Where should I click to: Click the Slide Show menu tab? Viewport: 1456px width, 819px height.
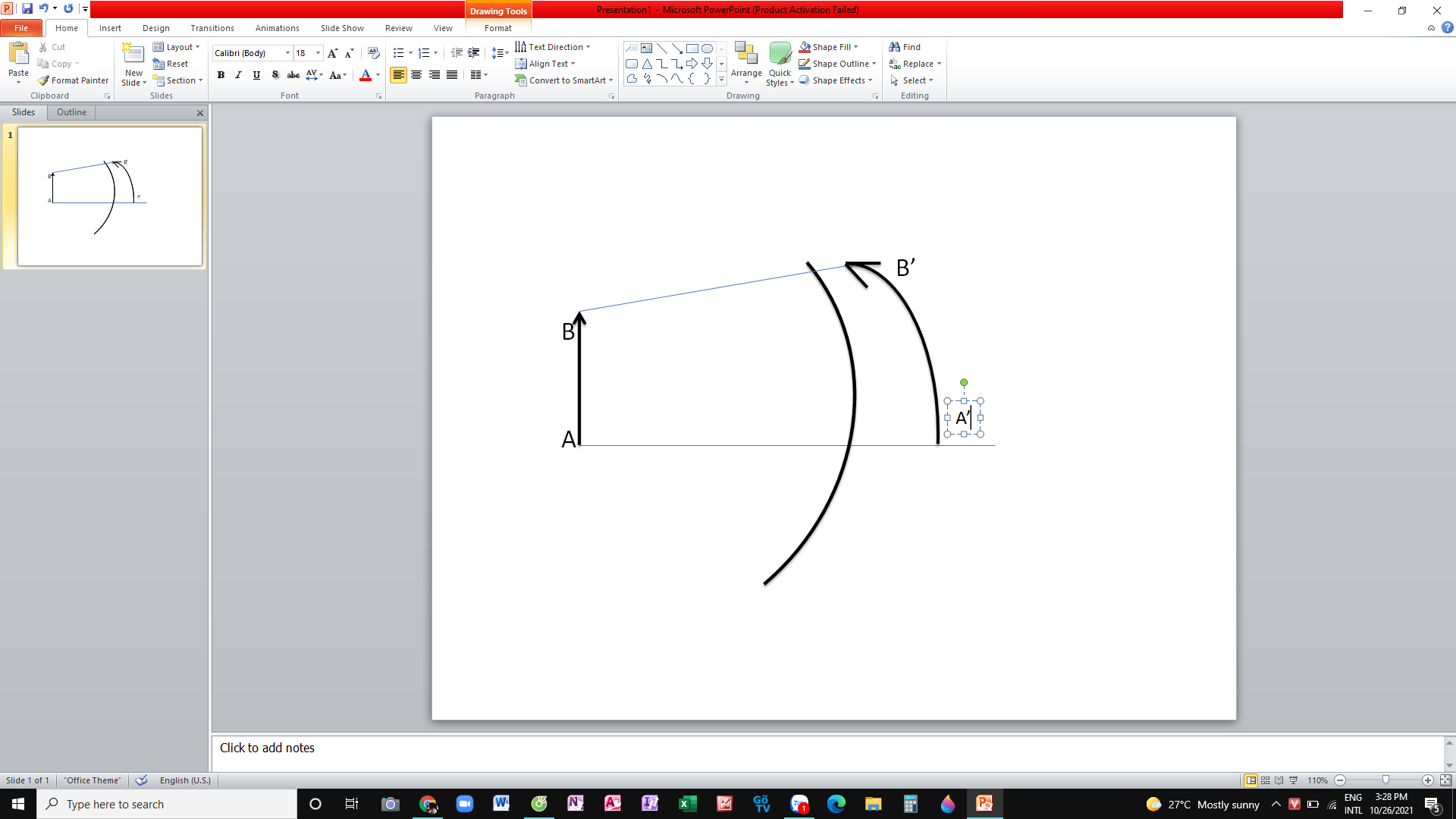(x=341, y=27)
